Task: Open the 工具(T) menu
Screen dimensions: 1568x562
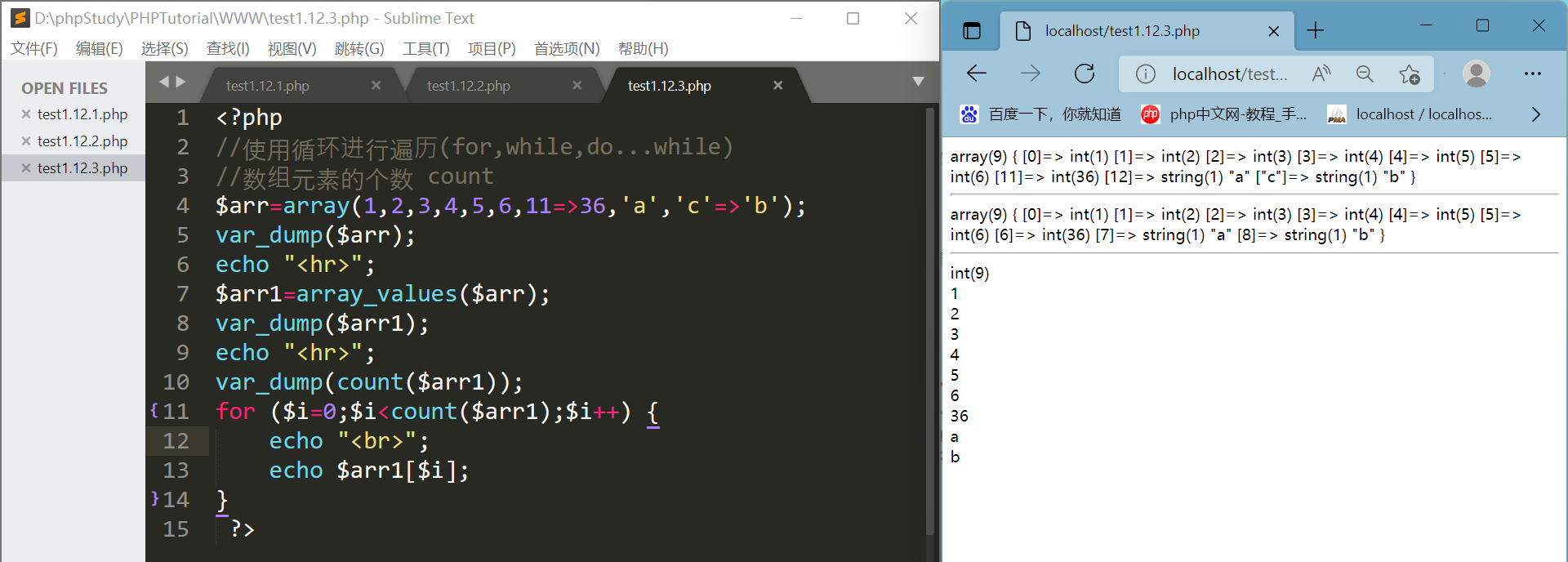Action: (425, 48)
